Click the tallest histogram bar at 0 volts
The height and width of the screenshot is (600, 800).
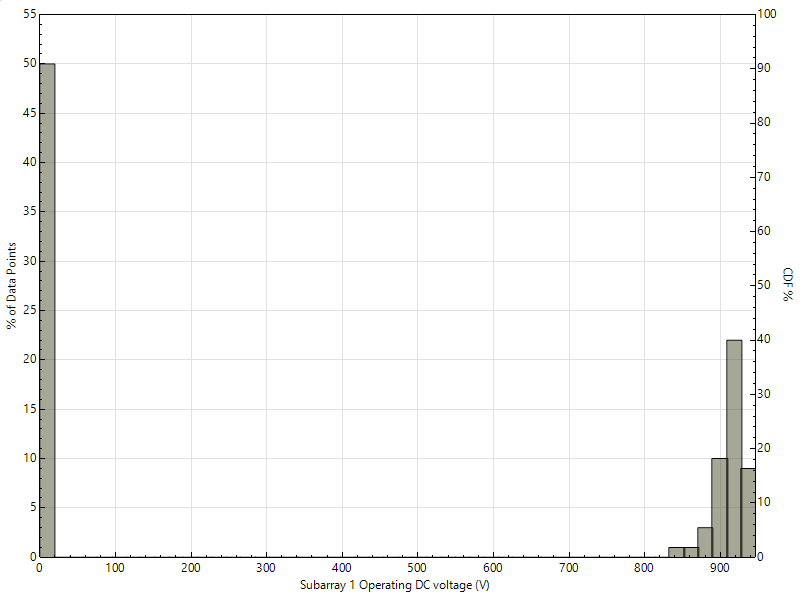47,310
